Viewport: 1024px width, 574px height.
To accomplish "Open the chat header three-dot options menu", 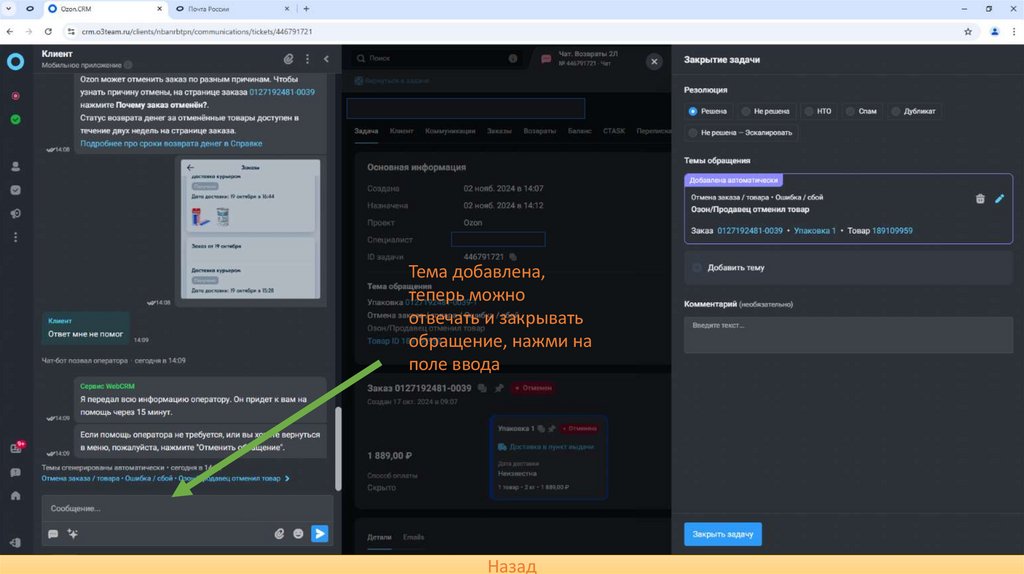I will pos(308,59).
